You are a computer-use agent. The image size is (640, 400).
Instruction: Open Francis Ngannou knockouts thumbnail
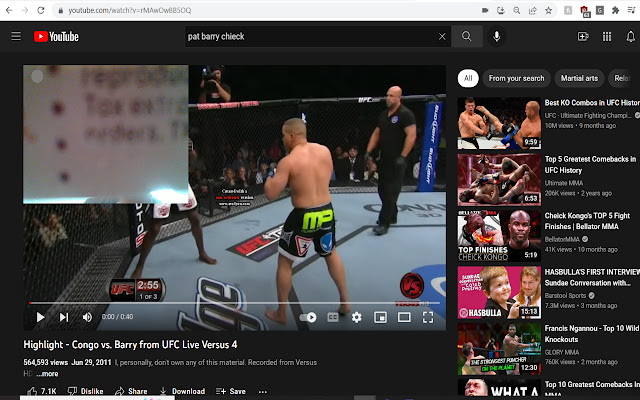[x=499, y=349]
